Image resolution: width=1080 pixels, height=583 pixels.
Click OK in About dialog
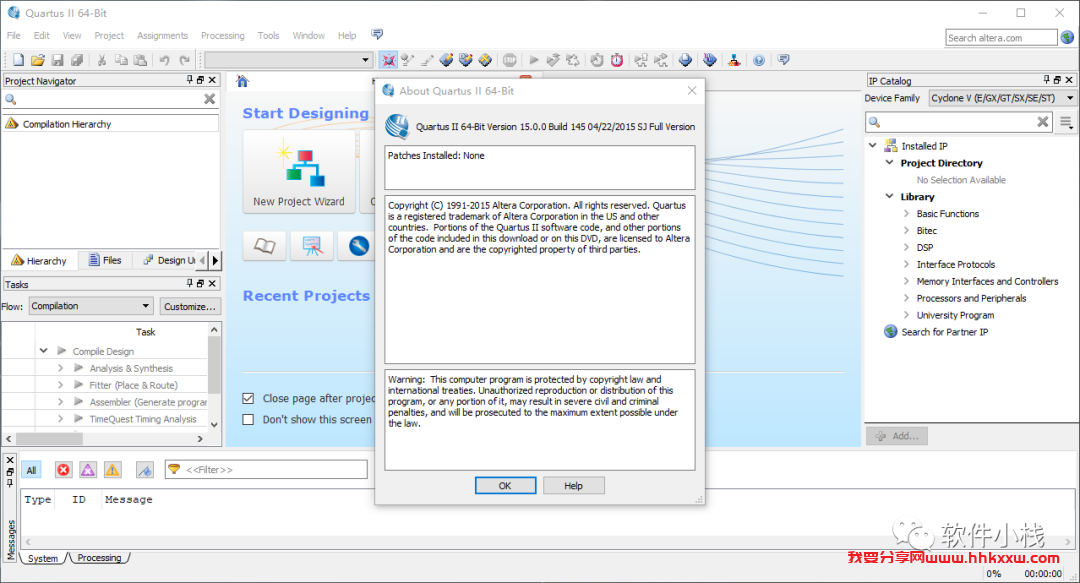point(505,486)
